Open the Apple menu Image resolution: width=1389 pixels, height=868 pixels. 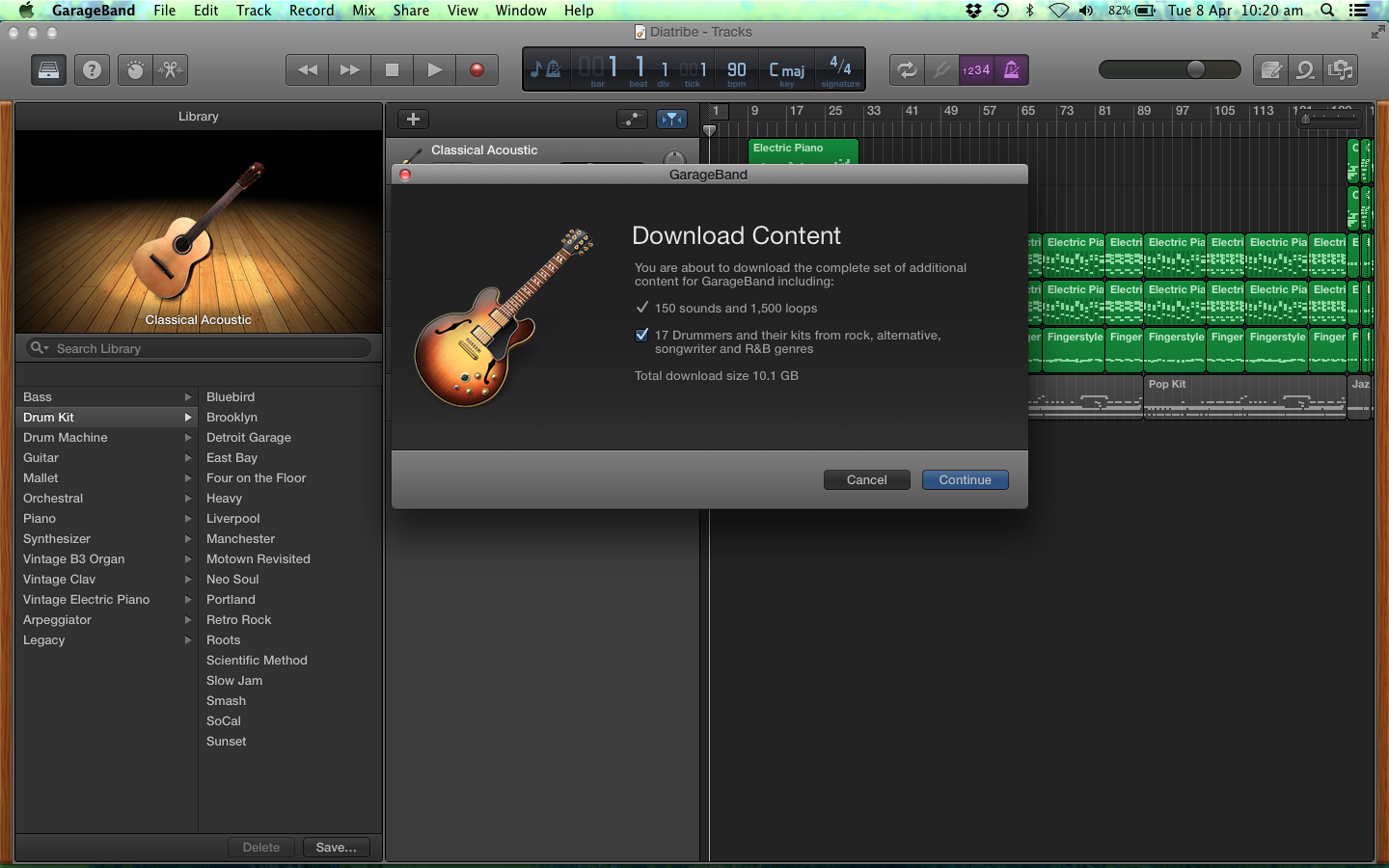click(x=26, y=11)
